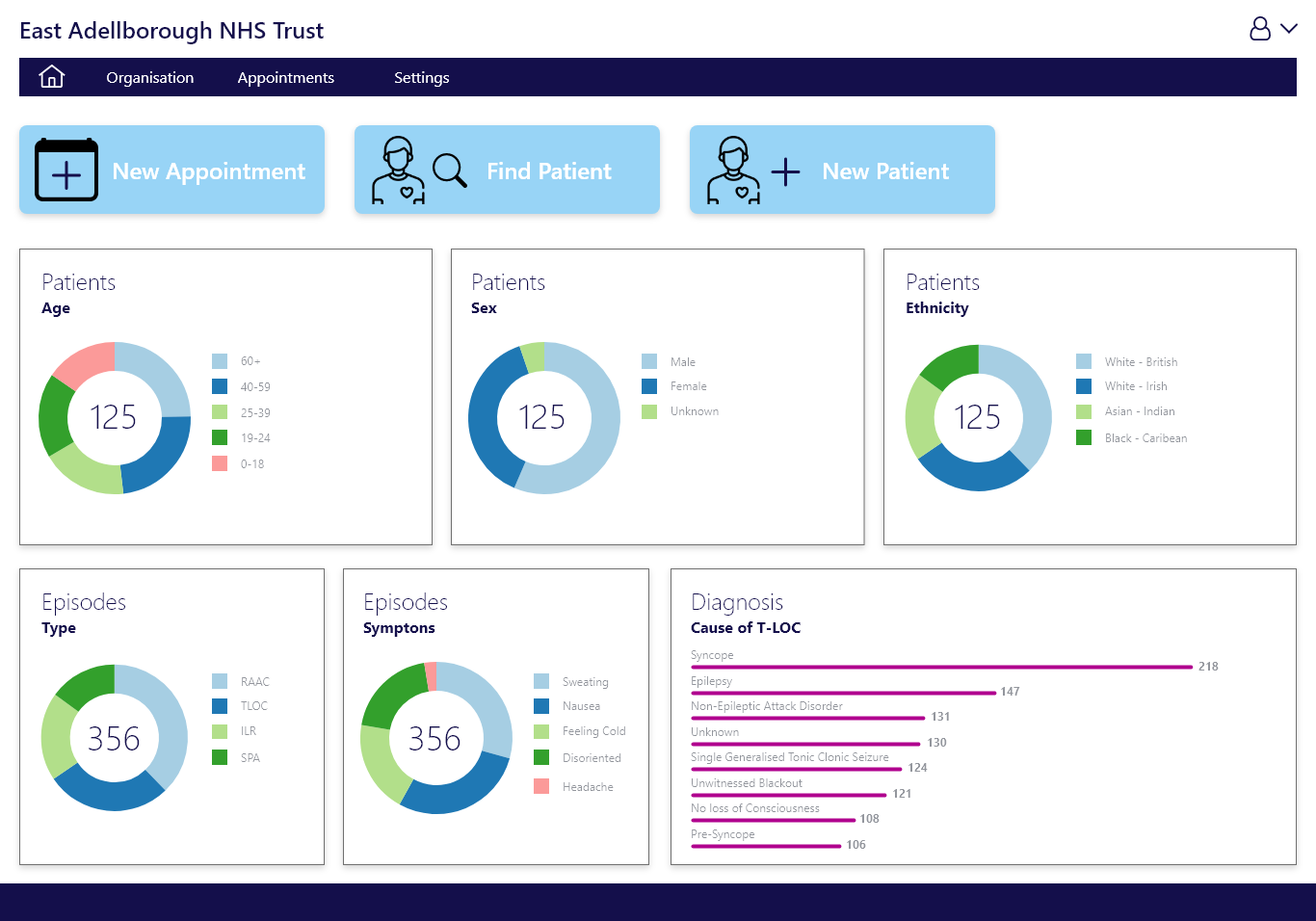This screenshot has width=1316, height=921.
Task: Click the Feeling Cold symptom legend
Action: point(580,731)
